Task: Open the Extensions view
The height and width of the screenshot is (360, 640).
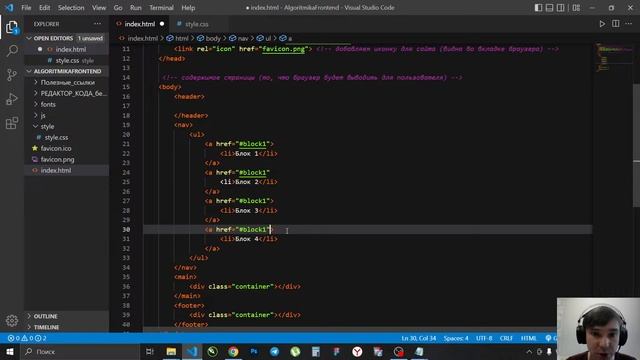Action: 12,123
